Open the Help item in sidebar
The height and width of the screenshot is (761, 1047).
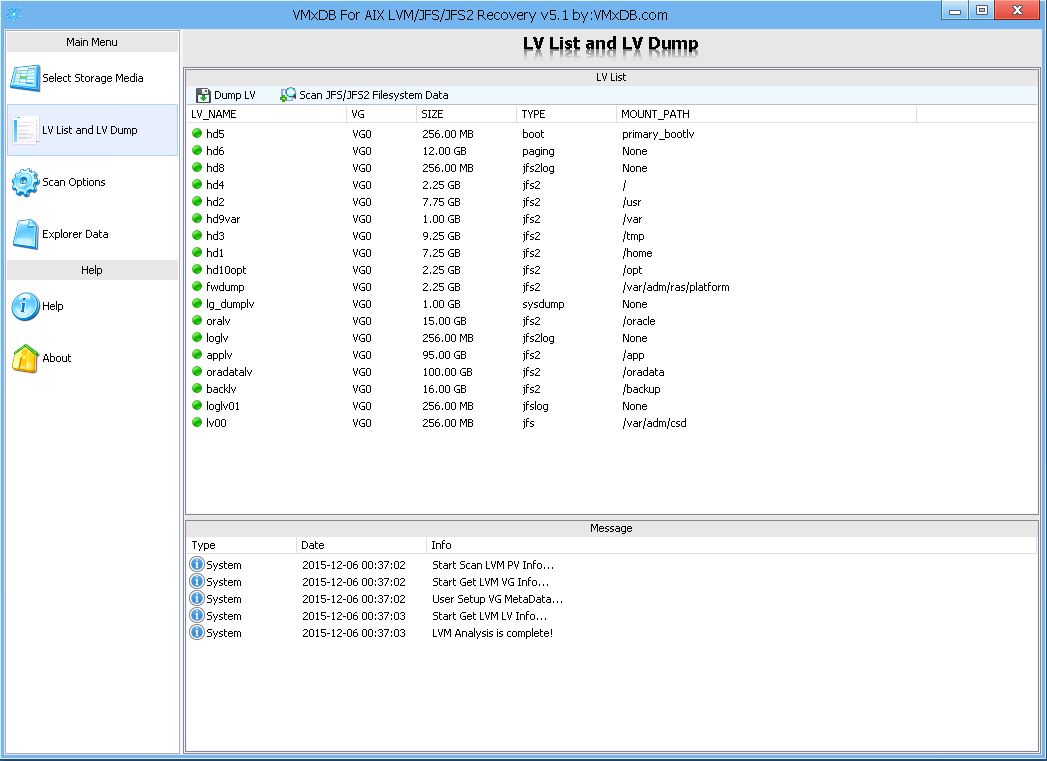pos(93,306)
